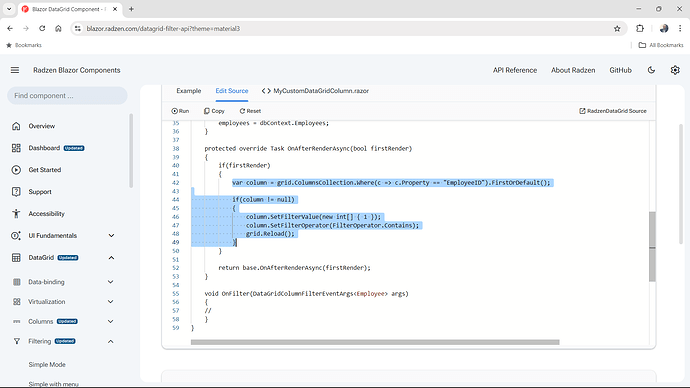This screenshot has width=690, height=388.
Task: Click the Virtualization icon
Action: click(x=17, y=302)
